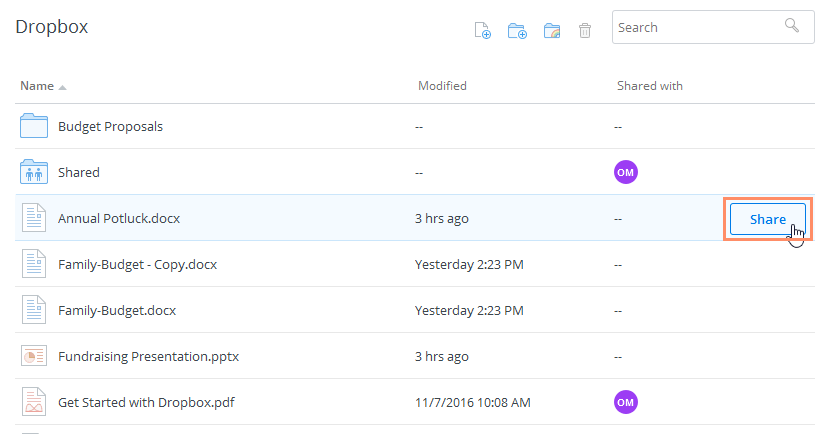This screenshot has width=822, height=434.
Task: Click the Get Started PDF file icon
Action: pyautogui.click(x=35, y=402)
